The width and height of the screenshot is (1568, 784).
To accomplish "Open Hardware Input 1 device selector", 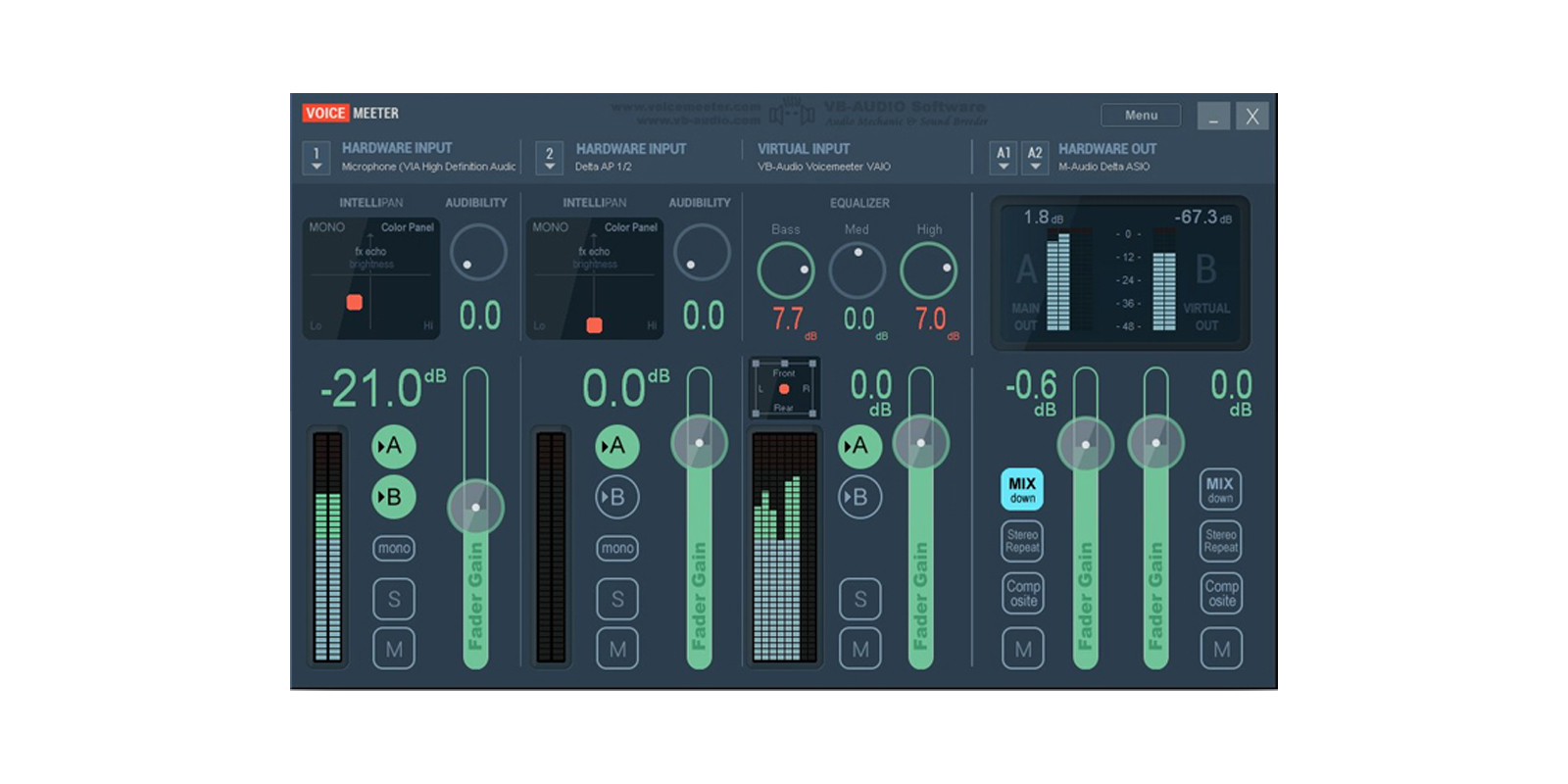I will point(317,158).
